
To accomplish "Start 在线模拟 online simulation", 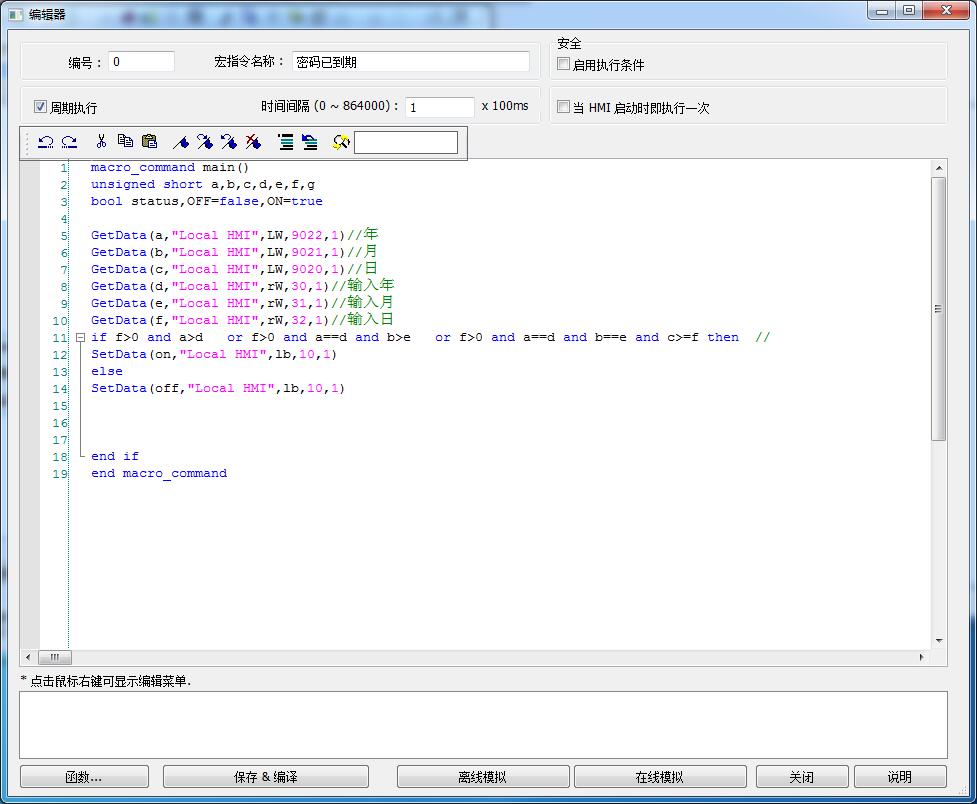I will pos(660,777).
